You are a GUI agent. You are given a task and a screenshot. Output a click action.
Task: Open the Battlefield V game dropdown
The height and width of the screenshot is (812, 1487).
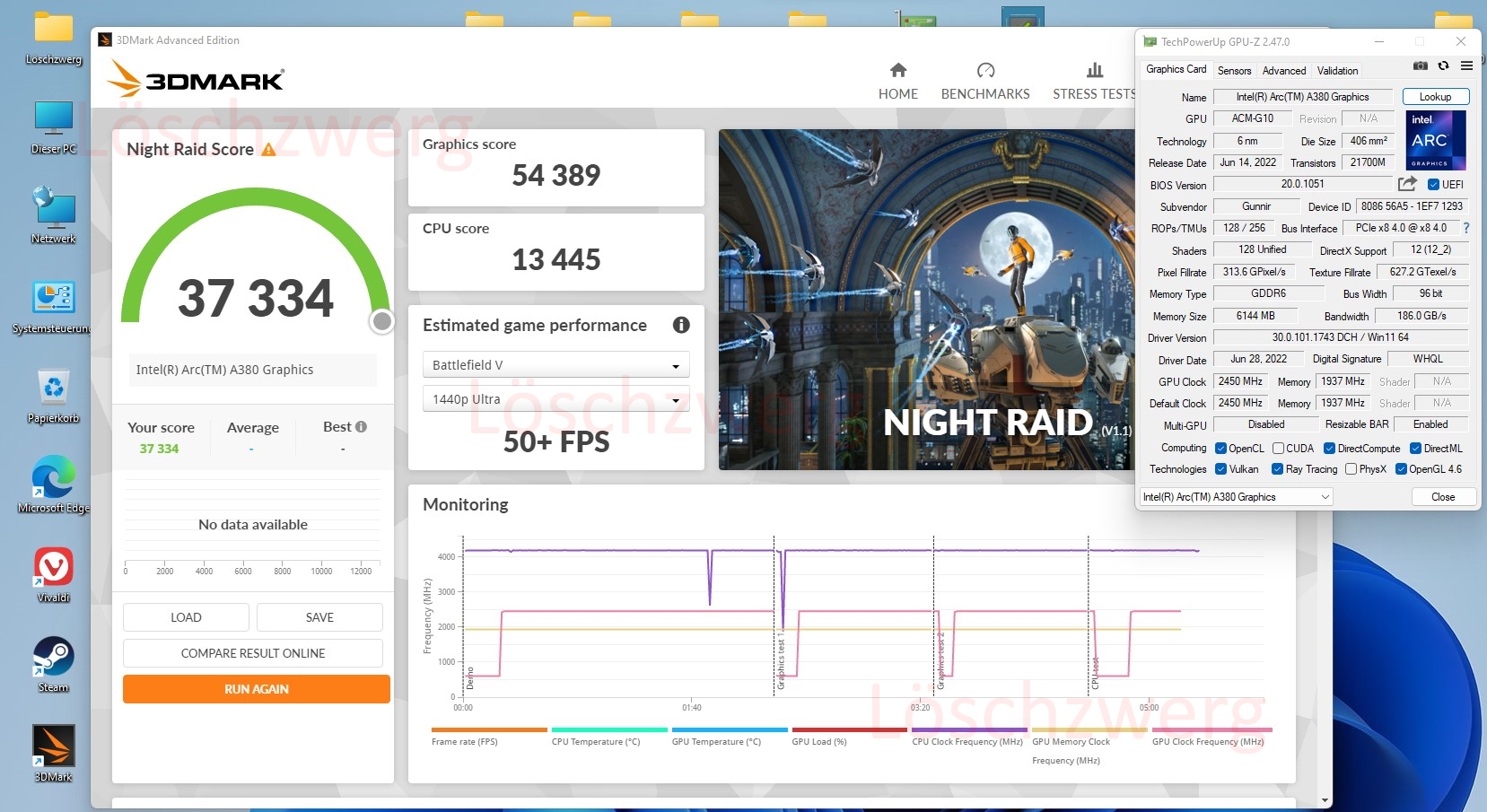click(x=556, y=365)
